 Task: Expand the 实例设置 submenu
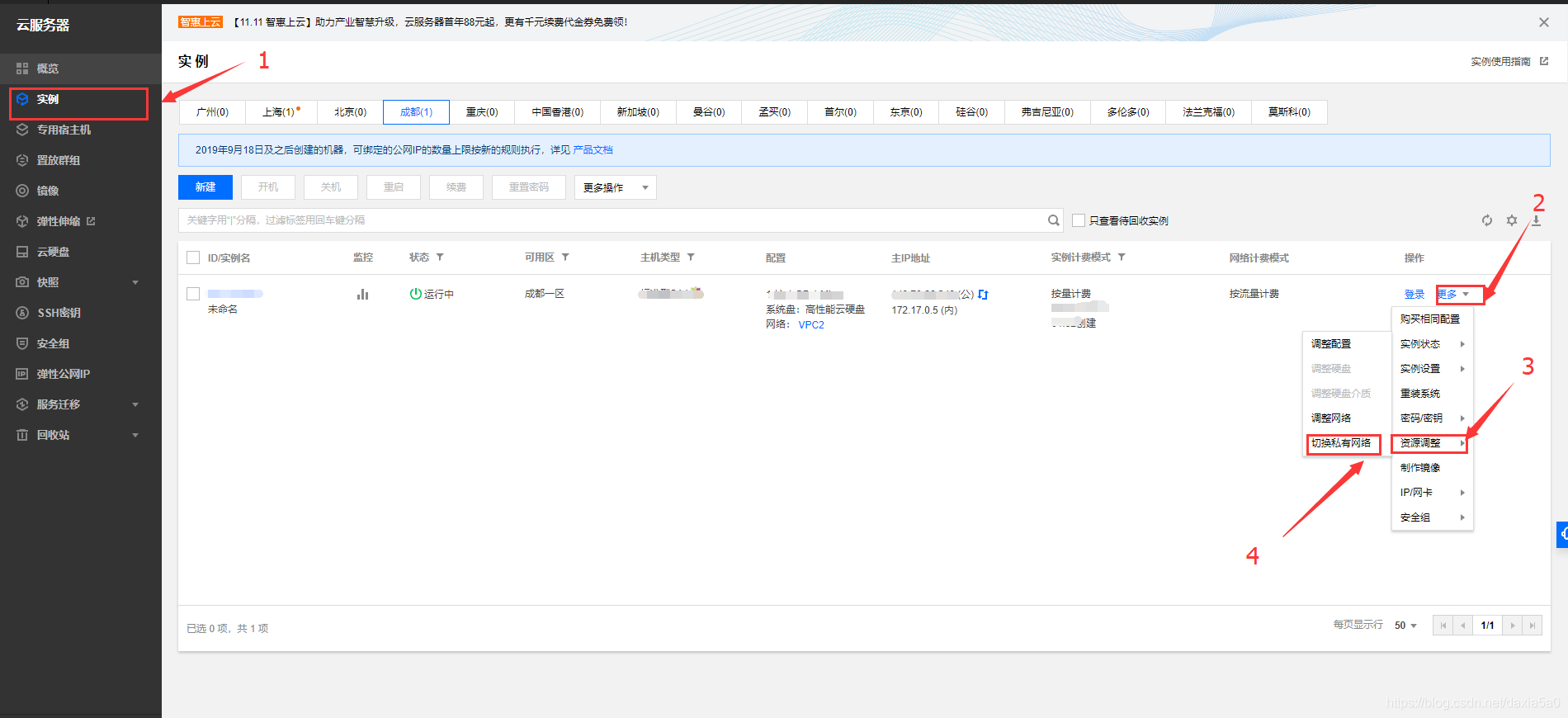(x=1432, y=369)
